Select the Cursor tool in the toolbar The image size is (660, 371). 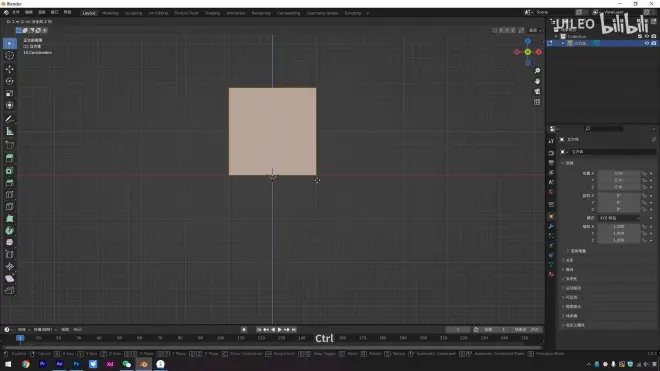(9, 56)
